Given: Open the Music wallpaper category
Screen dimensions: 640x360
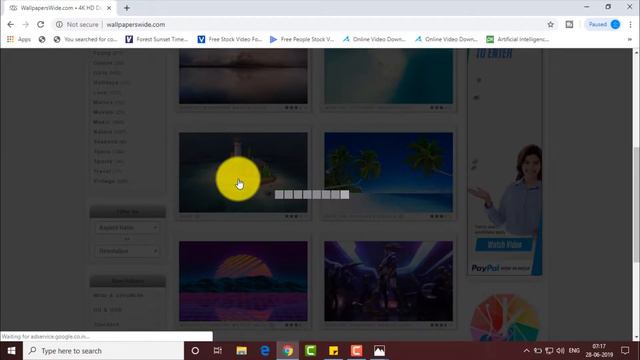Looking at the screenshot, I should point(108,122).
